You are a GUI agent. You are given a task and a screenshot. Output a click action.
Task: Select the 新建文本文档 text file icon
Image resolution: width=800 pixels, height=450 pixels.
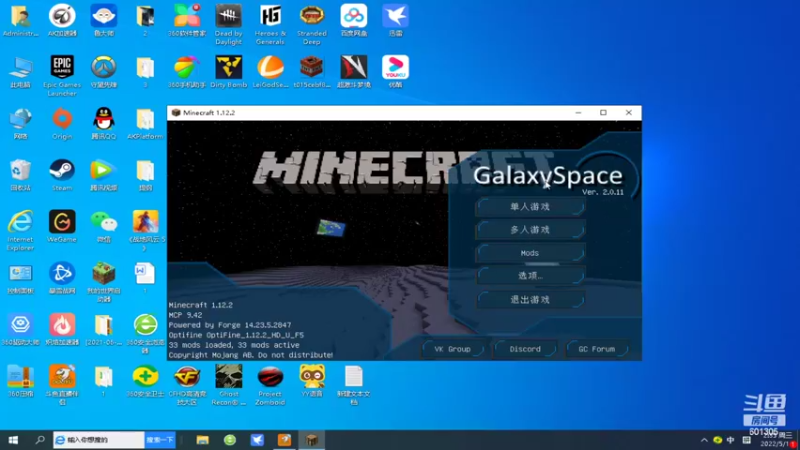point(354,385)
